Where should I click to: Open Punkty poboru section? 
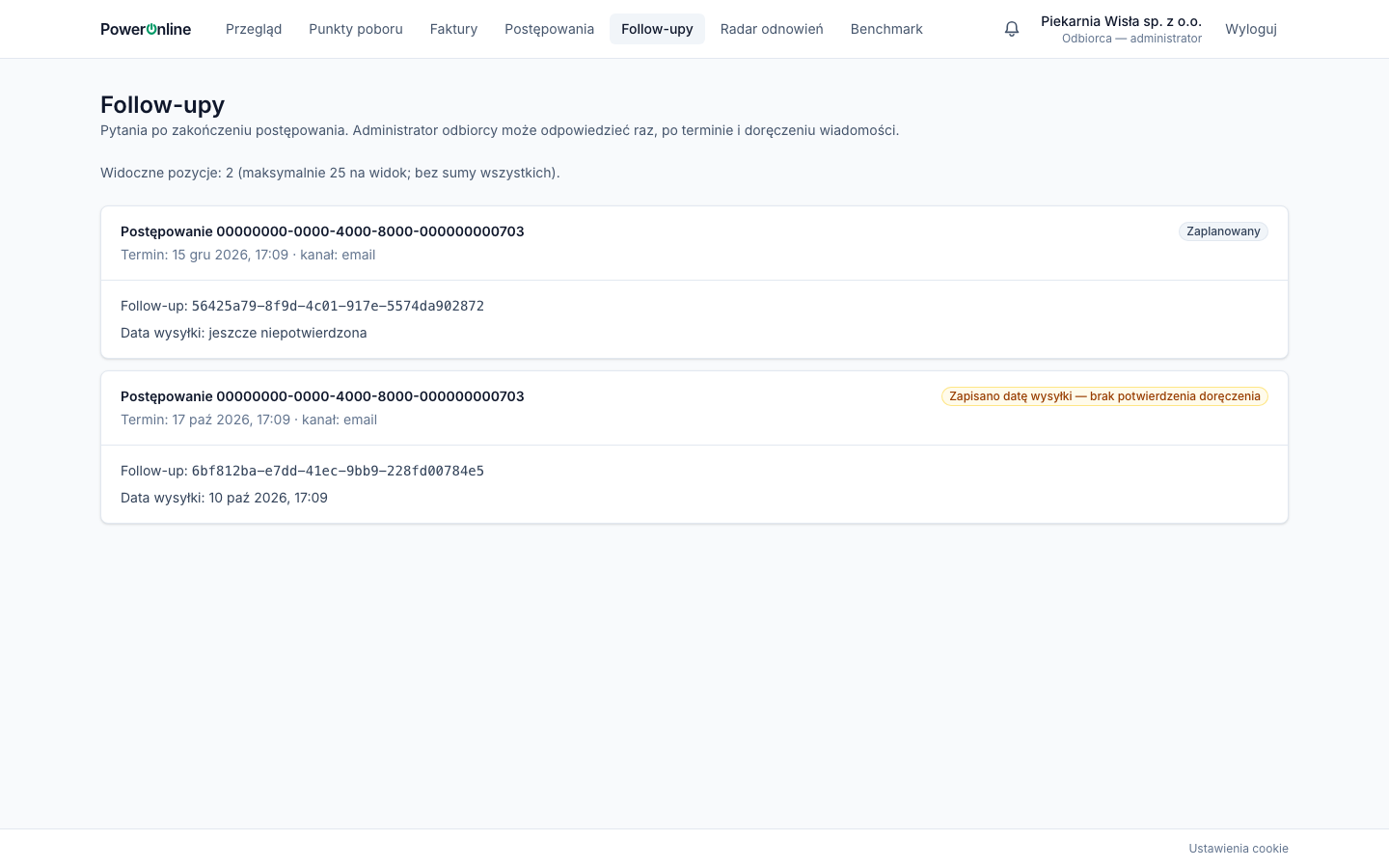tap(356, 29)
